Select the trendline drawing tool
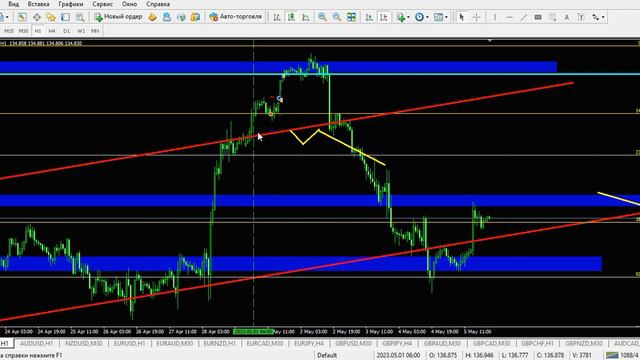Image resolution: width=640 pixels, height=360 pixels. point(524,17)
